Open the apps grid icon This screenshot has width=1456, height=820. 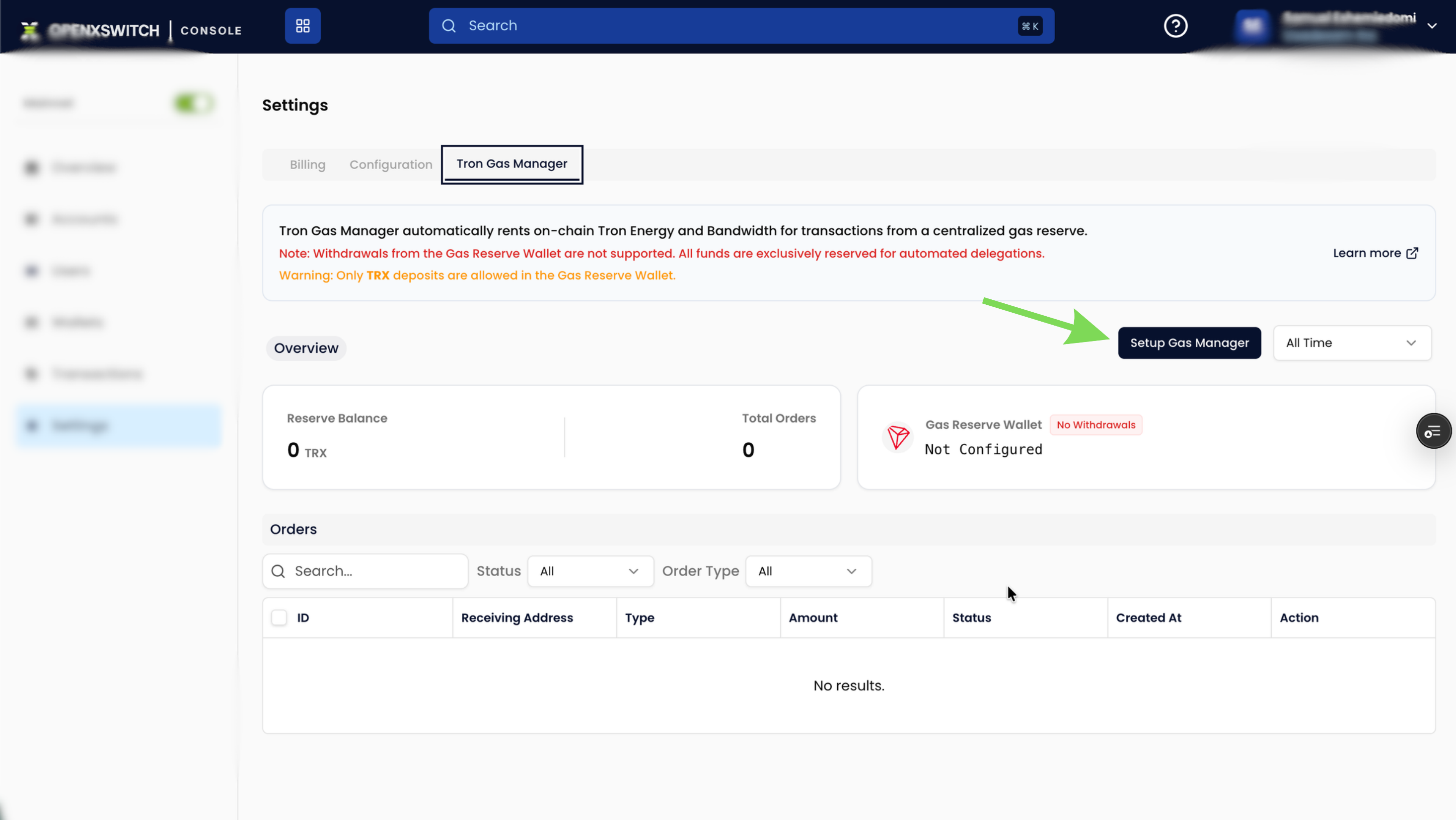pos(302,26)
